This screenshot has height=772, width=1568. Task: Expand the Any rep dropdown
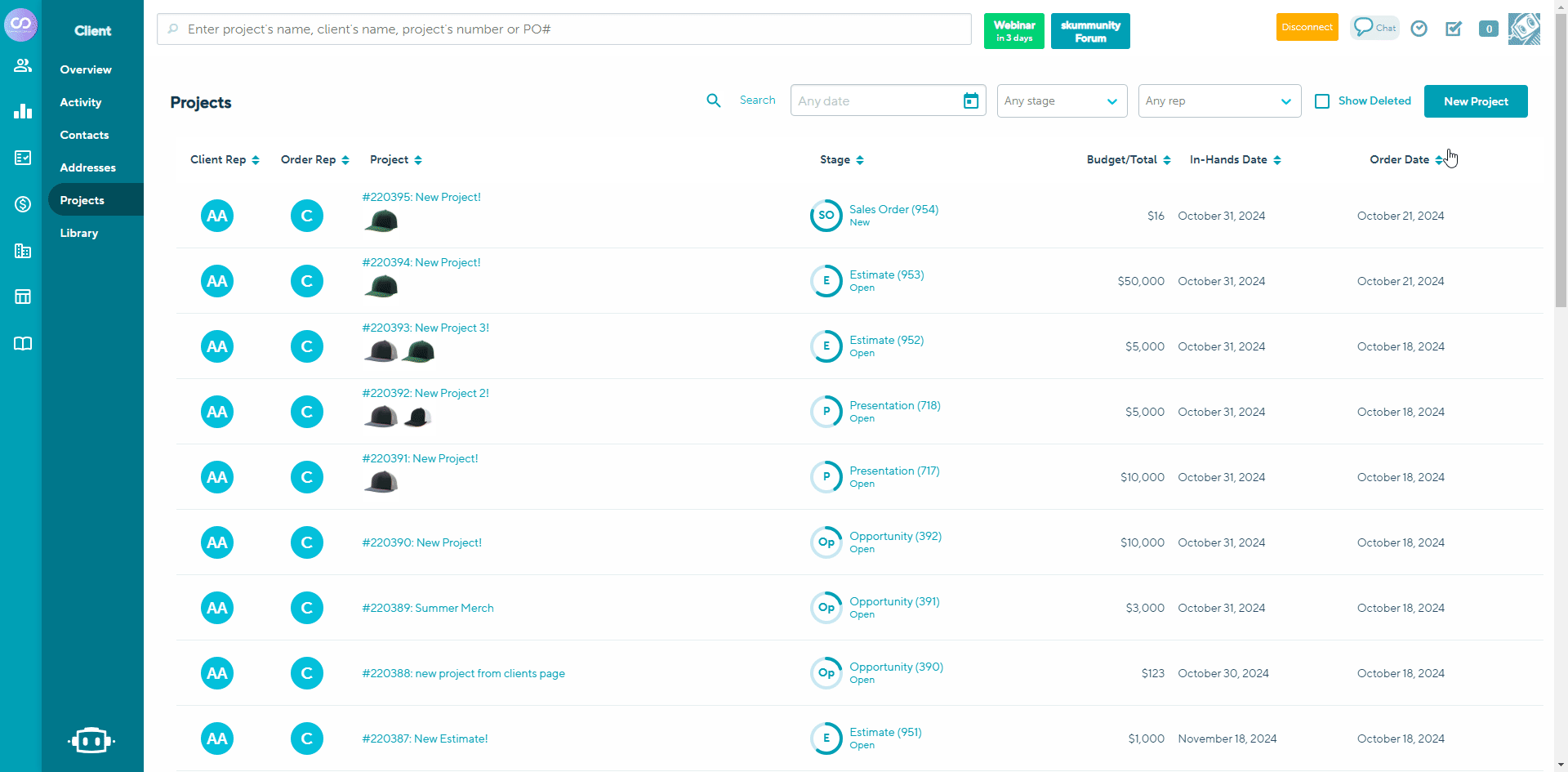pyautogui.click(x=1219, y=100)
